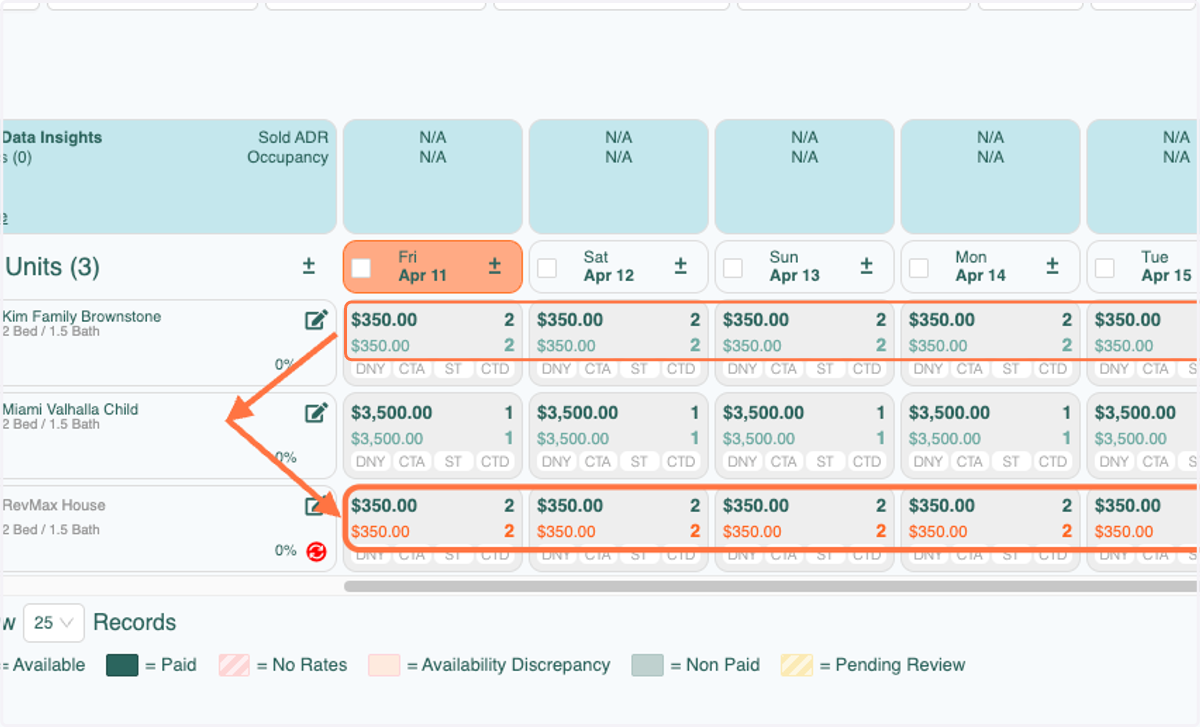Viewport: 1200px width, 727px height.
Task: Select the Miami Valhalla Child unit name
Action: pos(71,409)
